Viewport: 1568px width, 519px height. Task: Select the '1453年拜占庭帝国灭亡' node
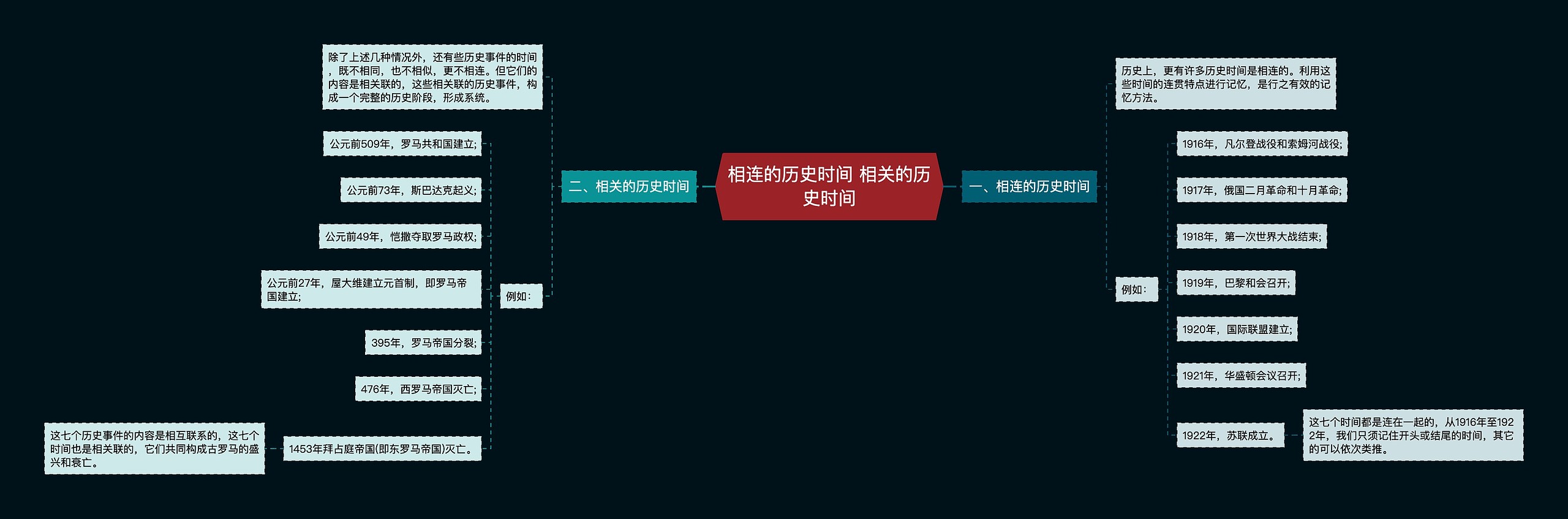382,449
